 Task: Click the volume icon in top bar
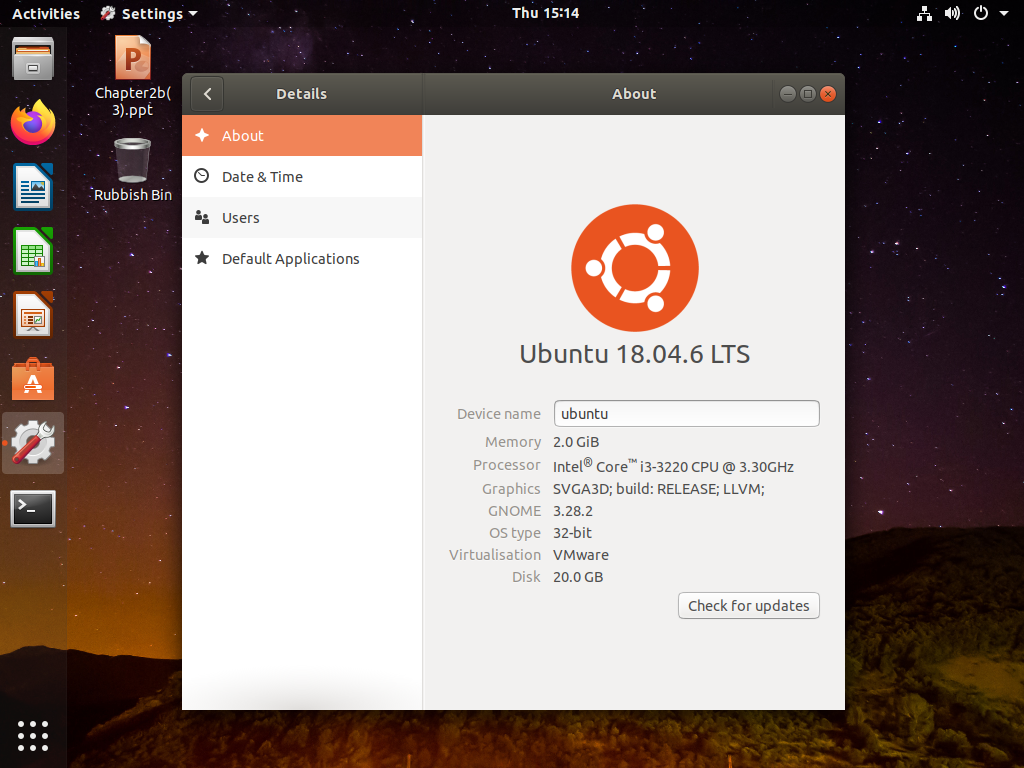952,13
